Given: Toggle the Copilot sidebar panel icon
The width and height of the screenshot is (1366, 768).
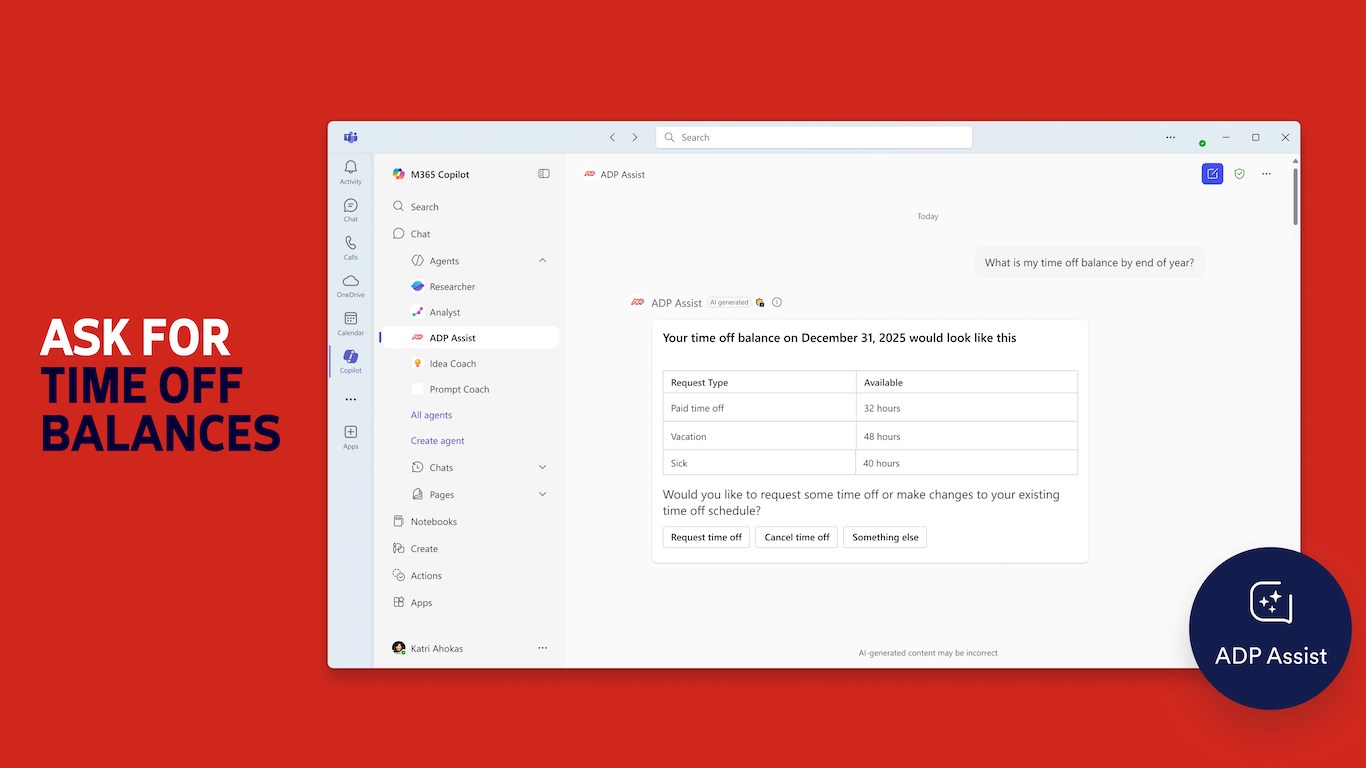Looking at the screenshot, I should coord(544,174).
